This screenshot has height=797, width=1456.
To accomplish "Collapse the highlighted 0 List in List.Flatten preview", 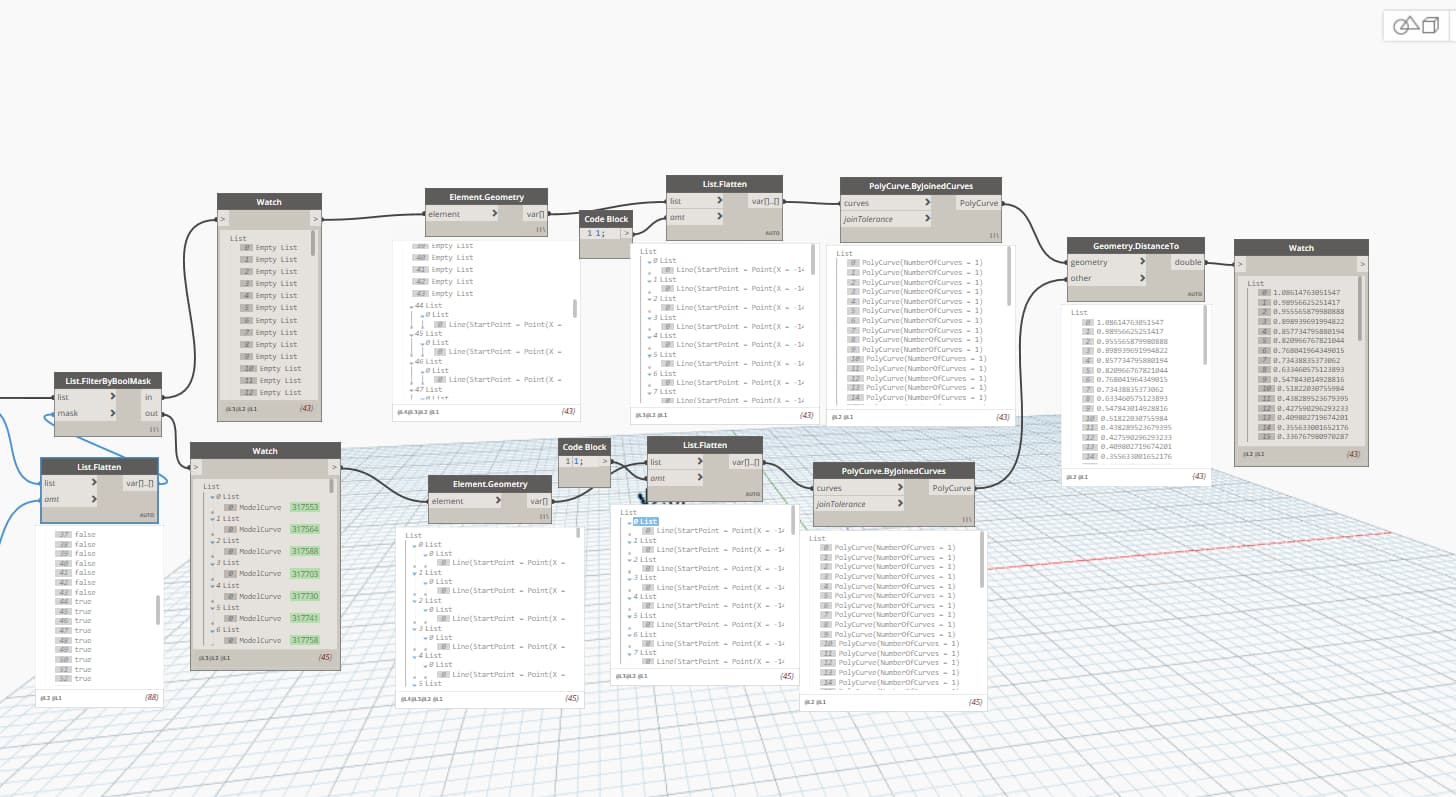I will (628, 522).
